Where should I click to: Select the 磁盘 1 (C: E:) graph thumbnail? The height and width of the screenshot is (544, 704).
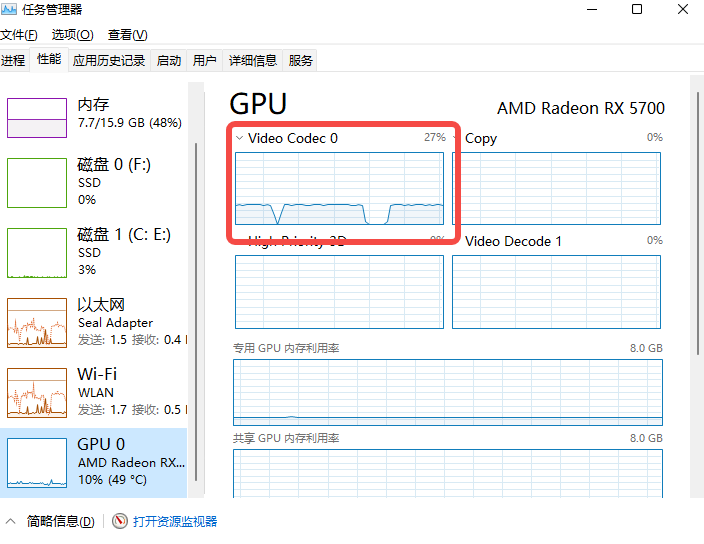pyautogui.click(x=36, y=252)
